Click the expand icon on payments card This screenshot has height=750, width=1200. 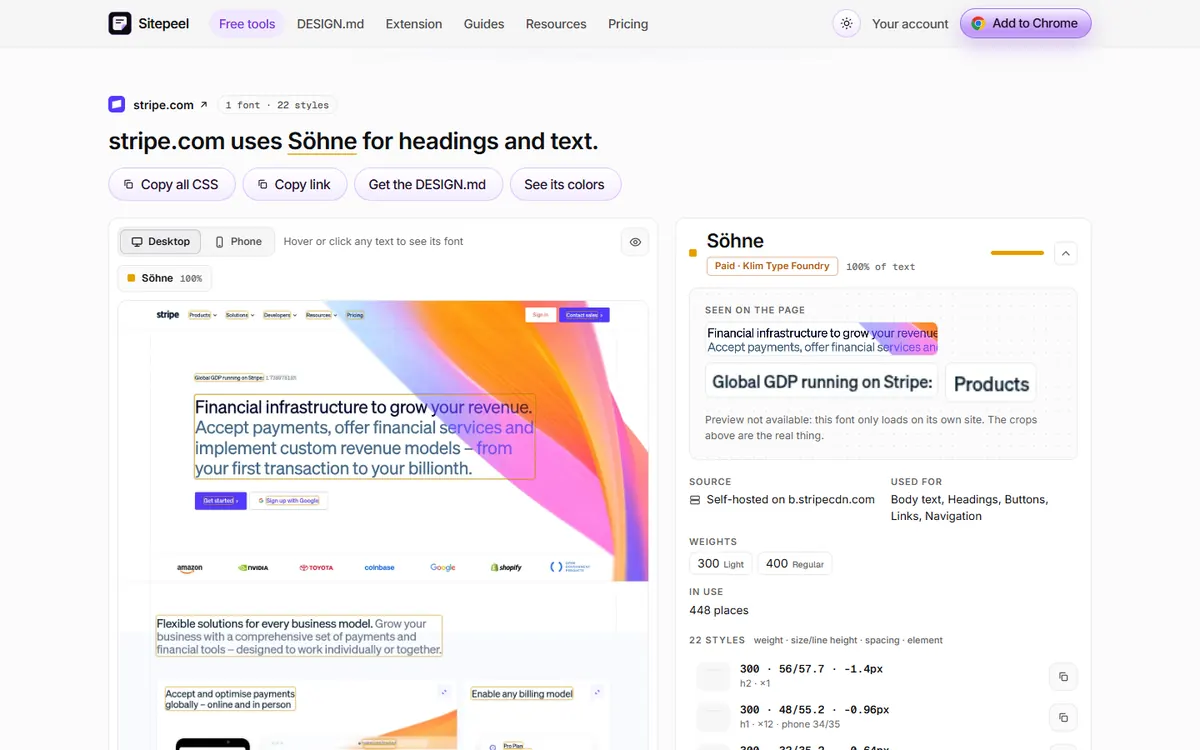(x=444, y=691)
